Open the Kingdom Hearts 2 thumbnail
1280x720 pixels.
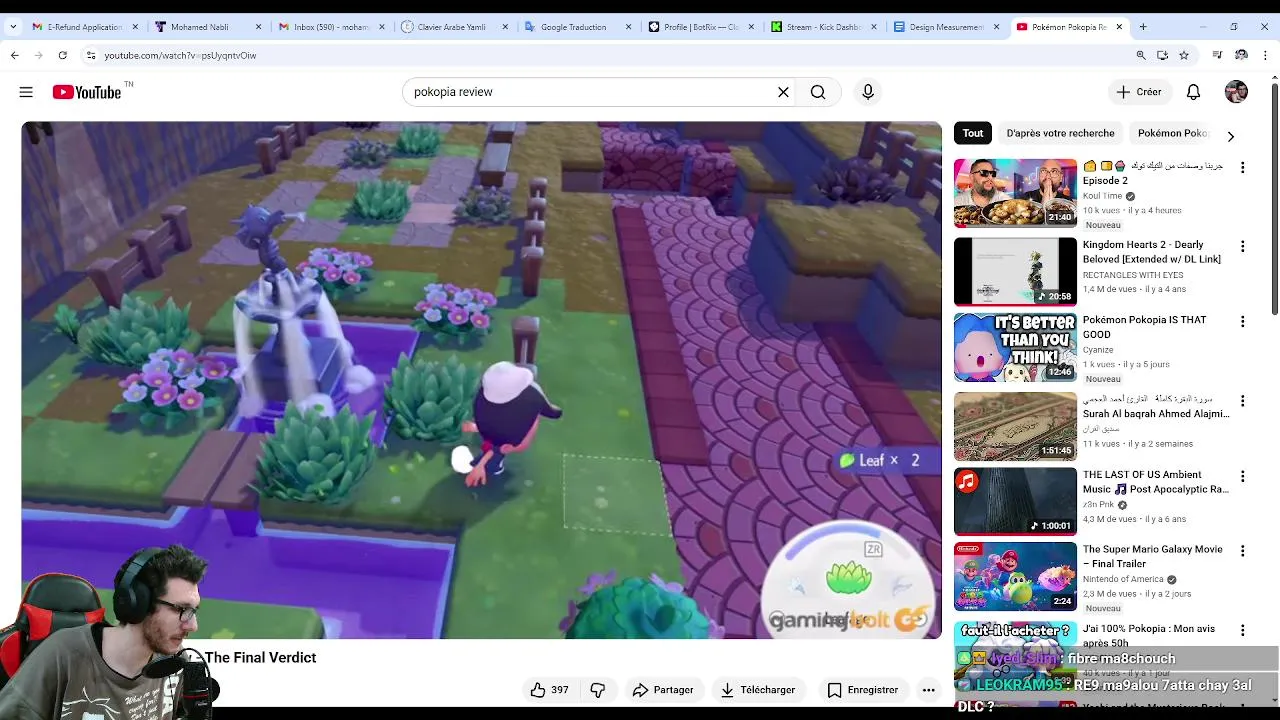[x=1015, y=271]
